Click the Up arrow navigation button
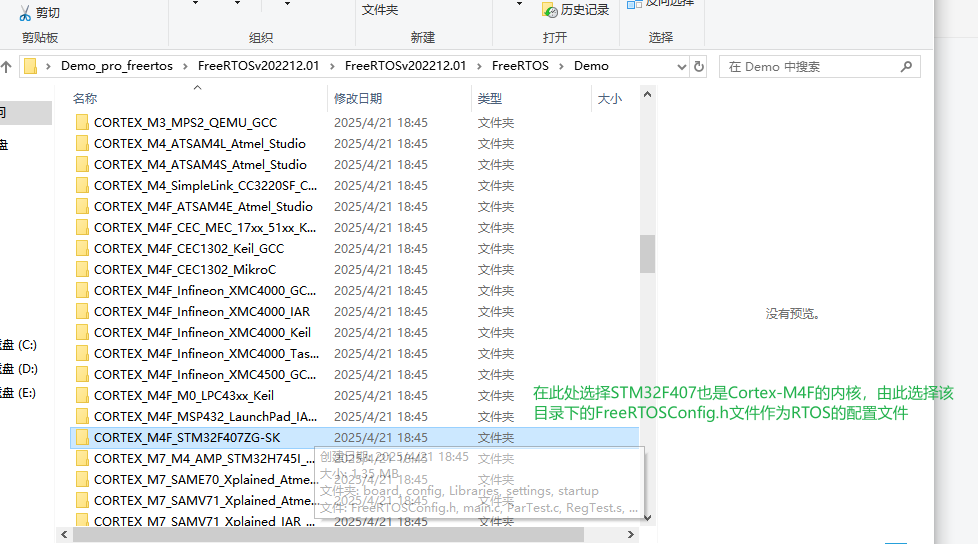The width and height of the screenshot is (978, 544). coord(6,67)
